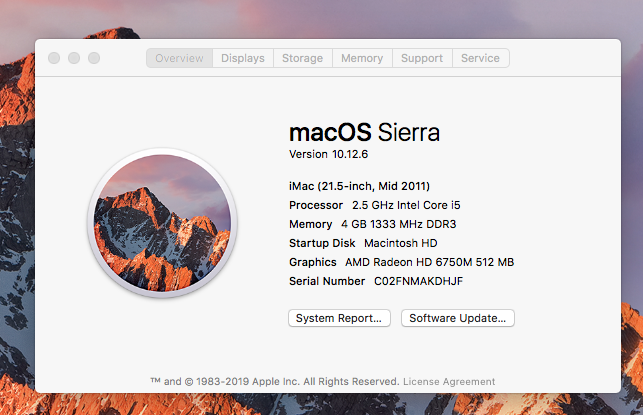Image resolution: width=643 pixels, height=415 pixels.
Task: Switch to the Overview tab
Action: pyautogui.click(x=179, y=58)
